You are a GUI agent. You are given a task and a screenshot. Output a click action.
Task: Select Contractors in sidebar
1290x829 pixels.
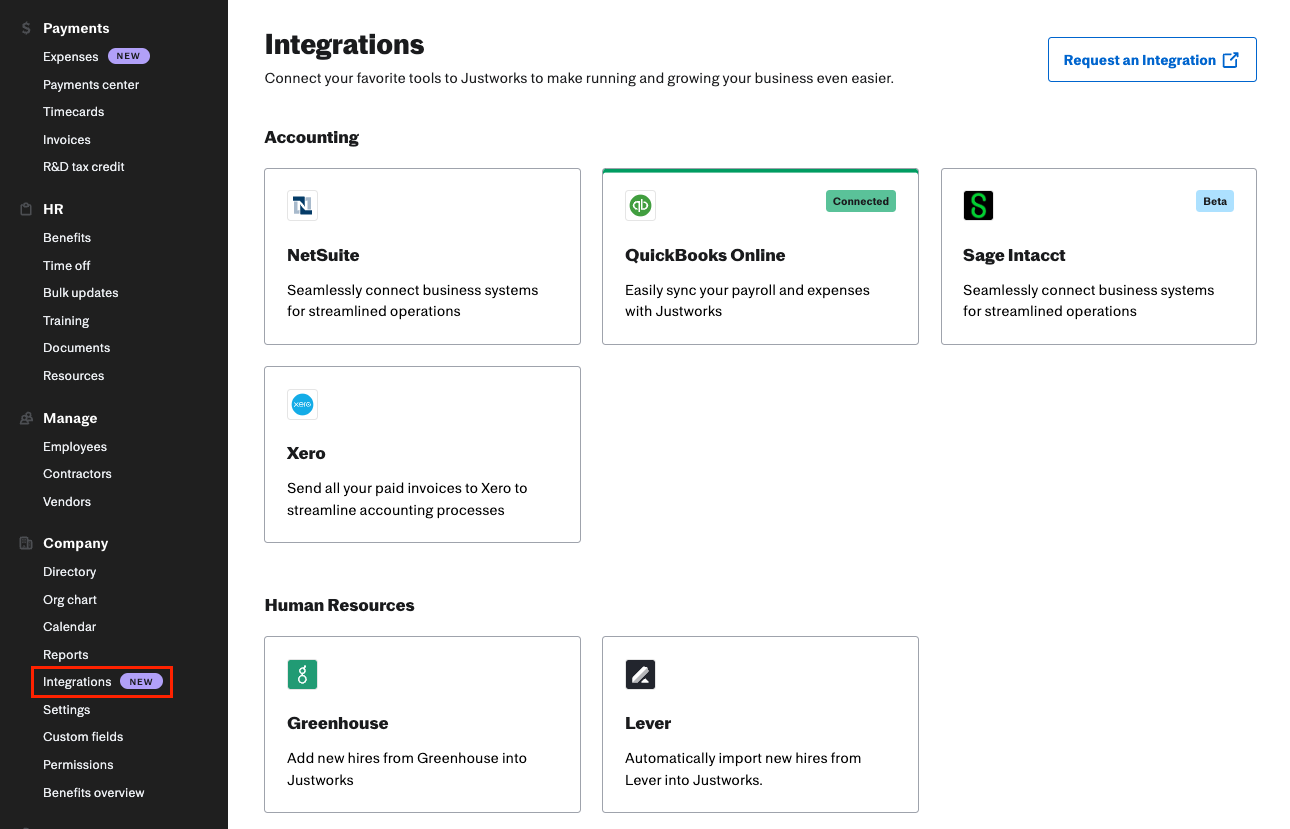click(77, 474)
